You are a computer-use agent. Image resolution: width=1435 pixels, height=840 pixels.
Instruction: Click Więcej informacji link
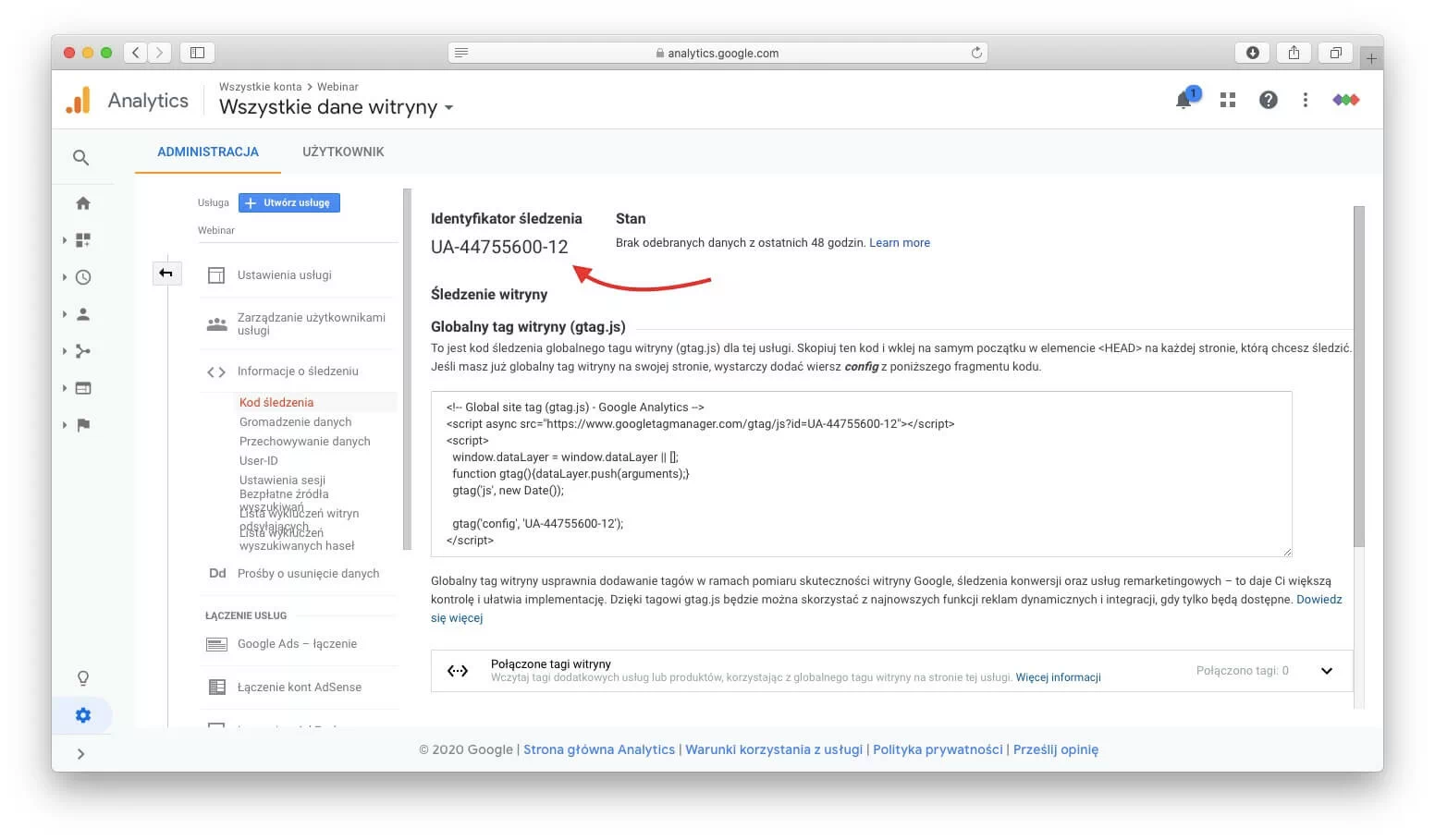click(x=1058, y=677)
